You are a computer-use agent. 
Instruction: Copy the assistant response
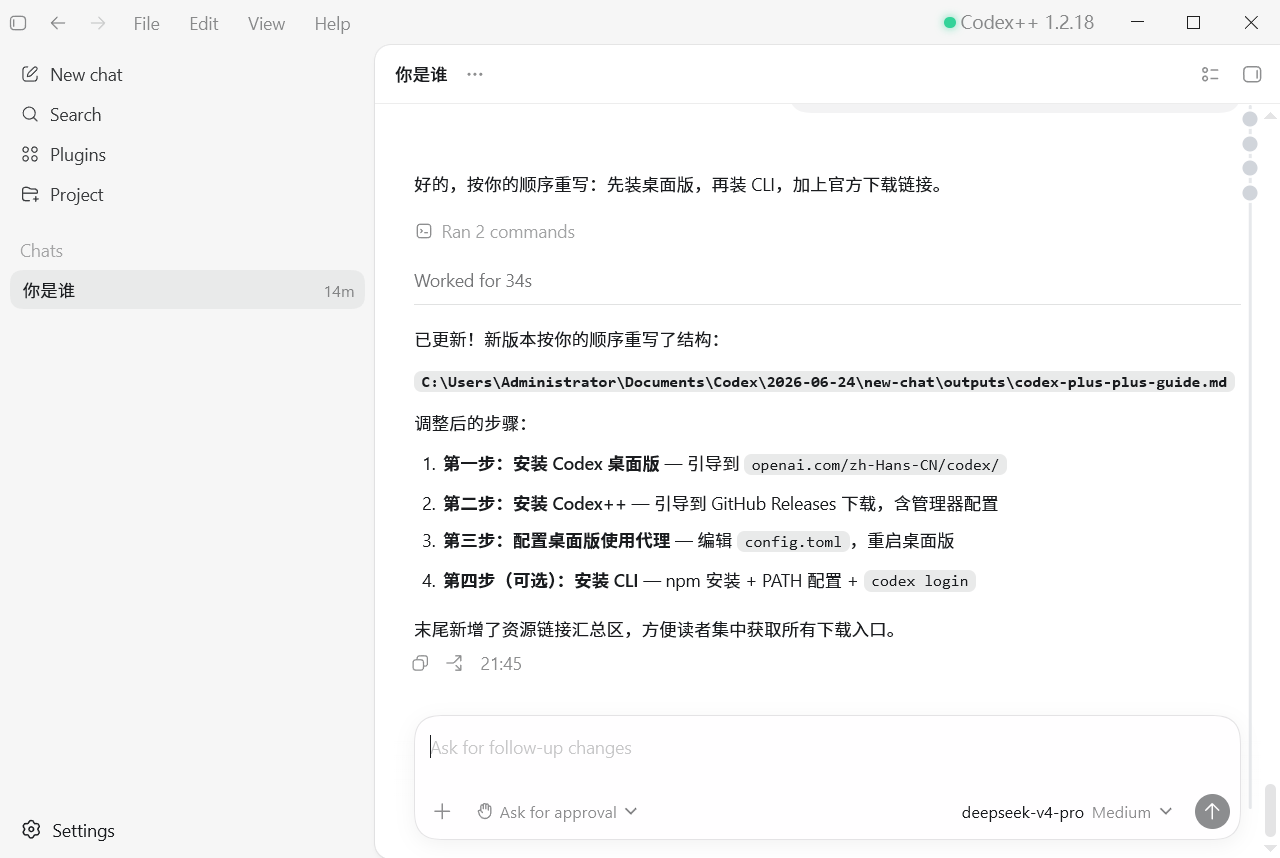(x=421, y=663)
